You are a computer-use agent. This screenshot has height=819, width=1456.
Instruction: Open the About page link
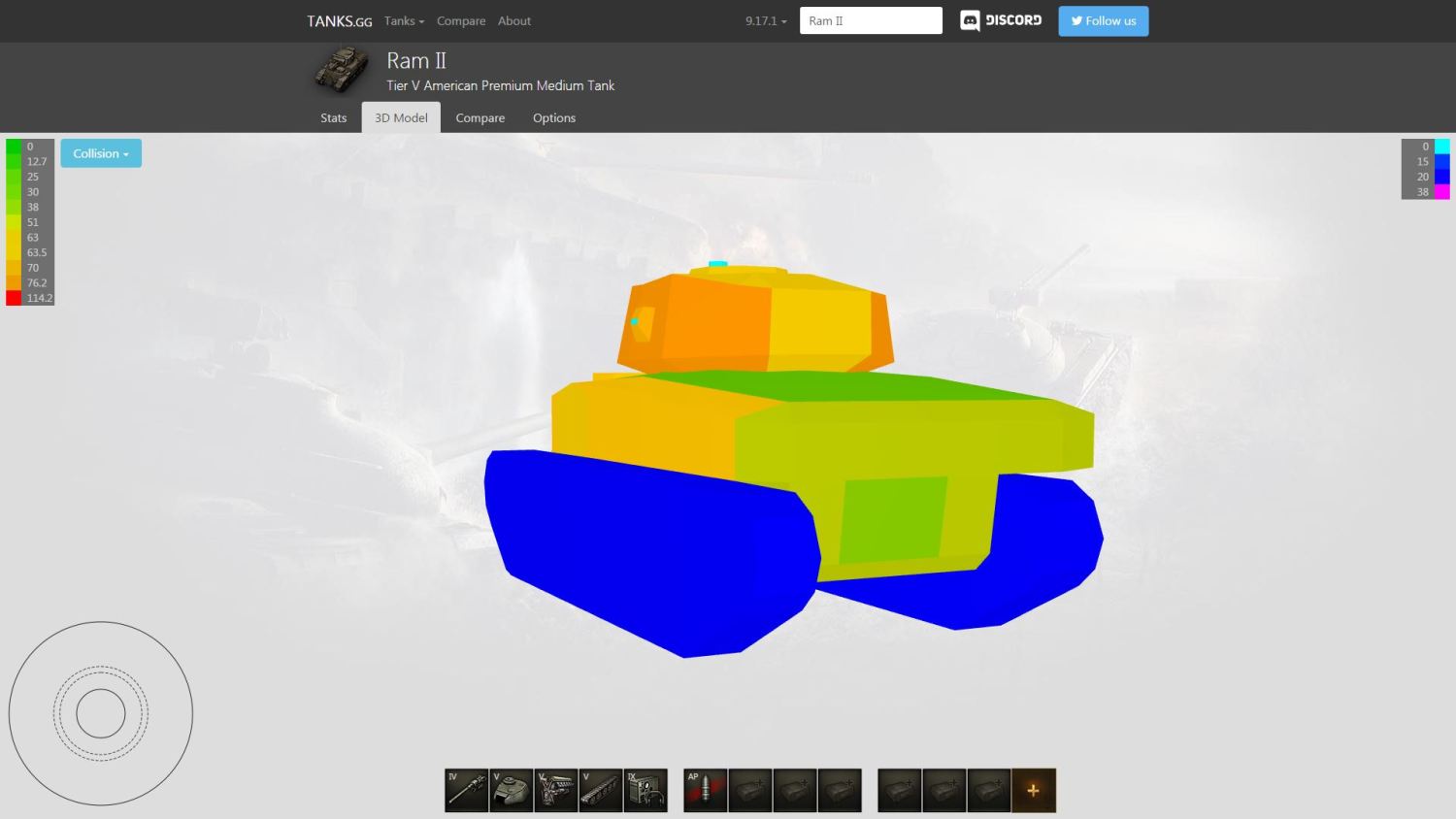point(513,20)
